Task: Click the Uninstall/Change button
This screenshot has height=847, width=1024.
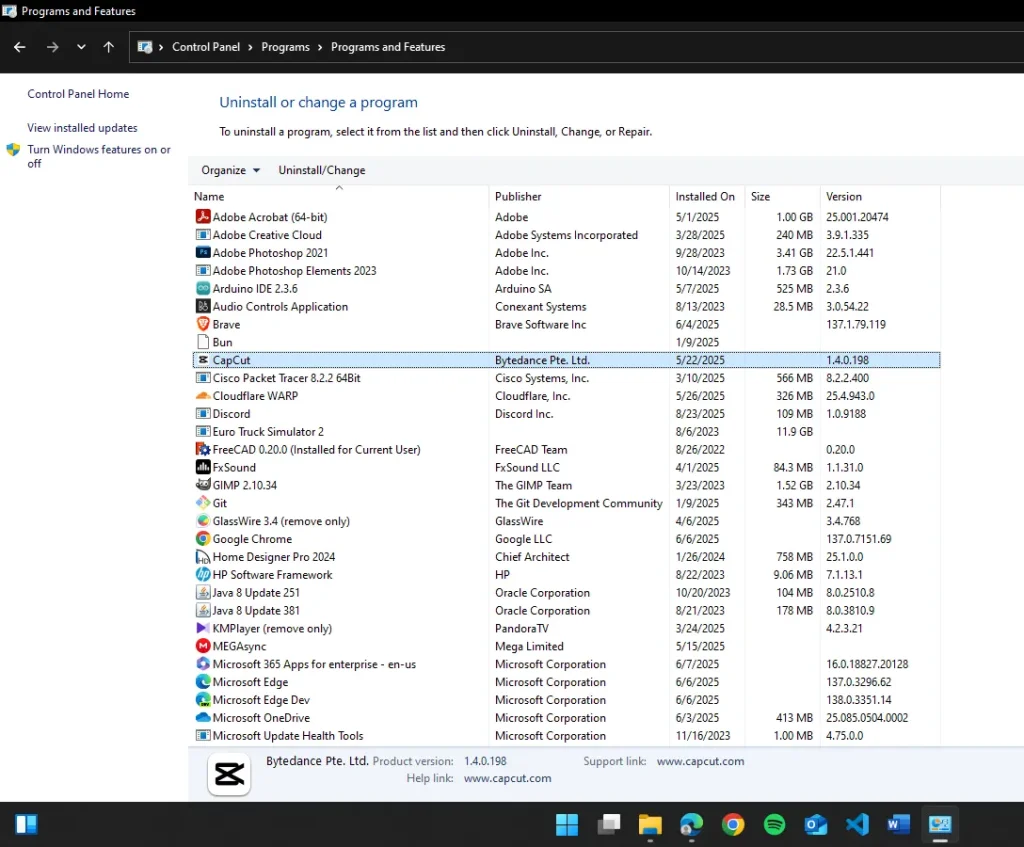Action: (322, 170)
